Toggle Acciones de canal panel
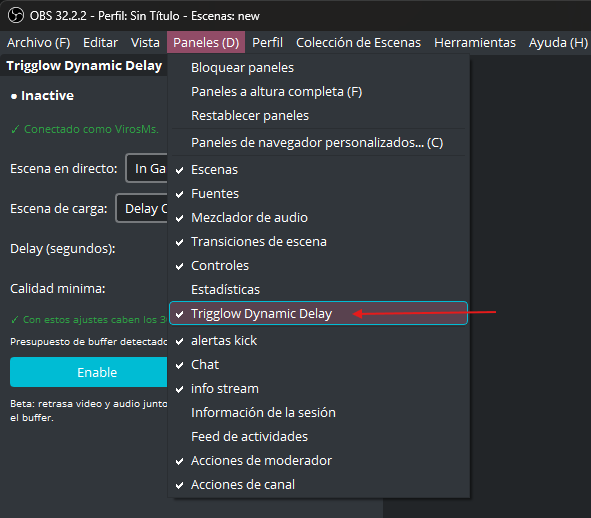This screenshot has width=591, height=518. click(x=318, y=484)
